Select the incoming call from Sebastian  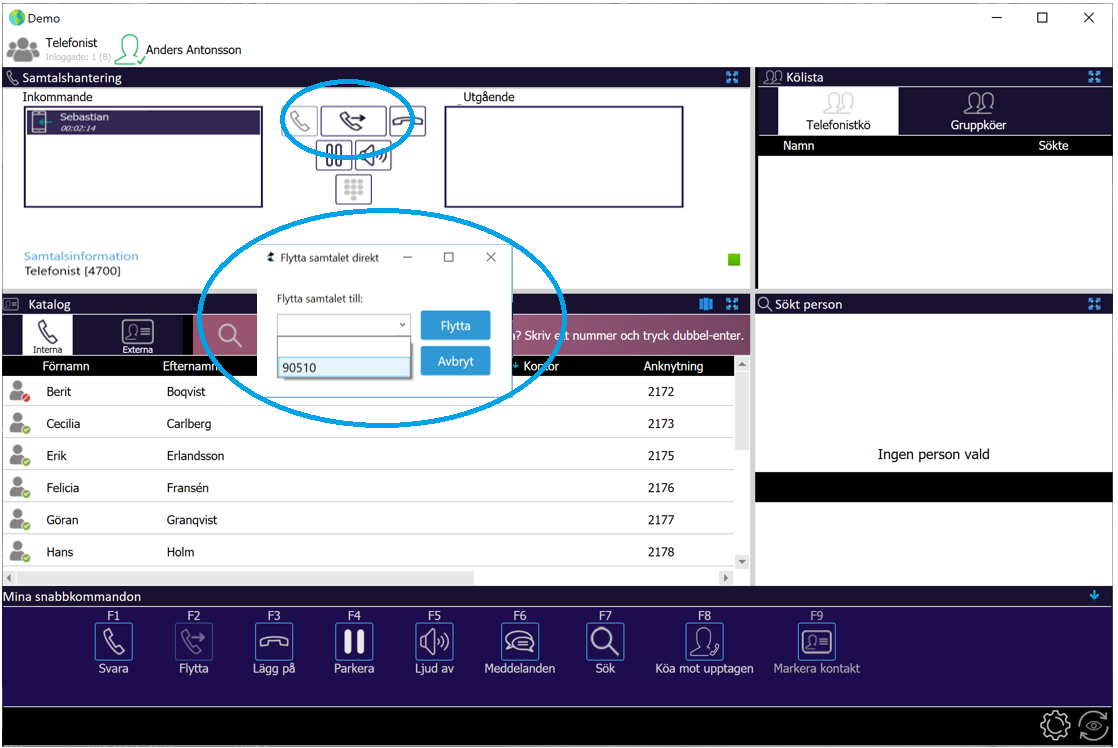[x=143, y=122]
